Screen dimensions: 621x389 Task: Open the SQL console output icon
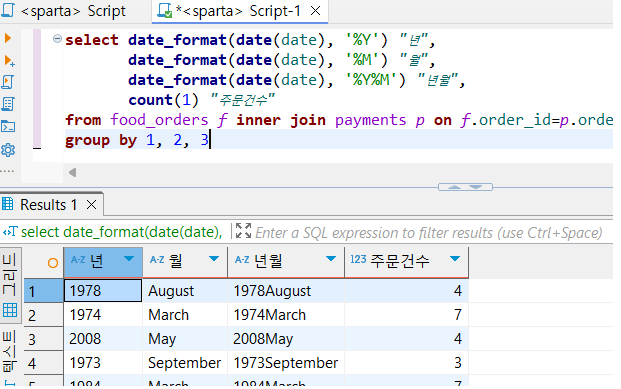pyautogui.click(x=8, y=127)
